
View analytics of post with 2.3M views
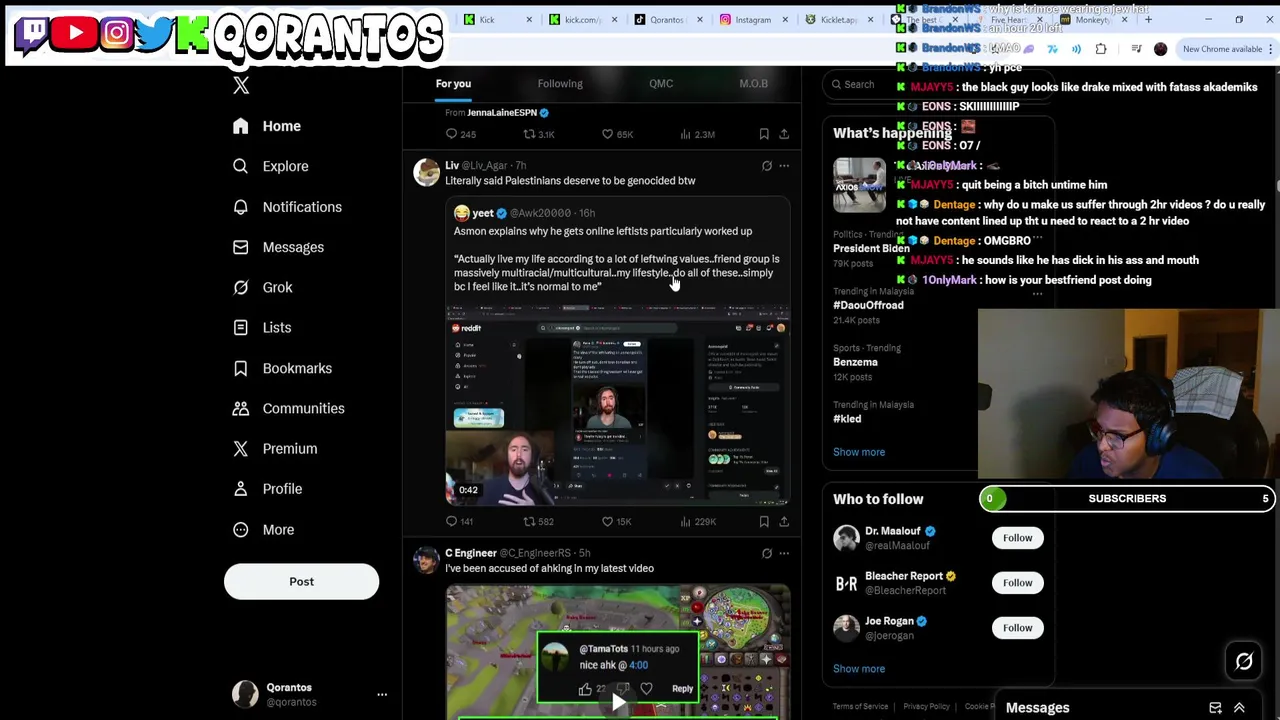697,134
